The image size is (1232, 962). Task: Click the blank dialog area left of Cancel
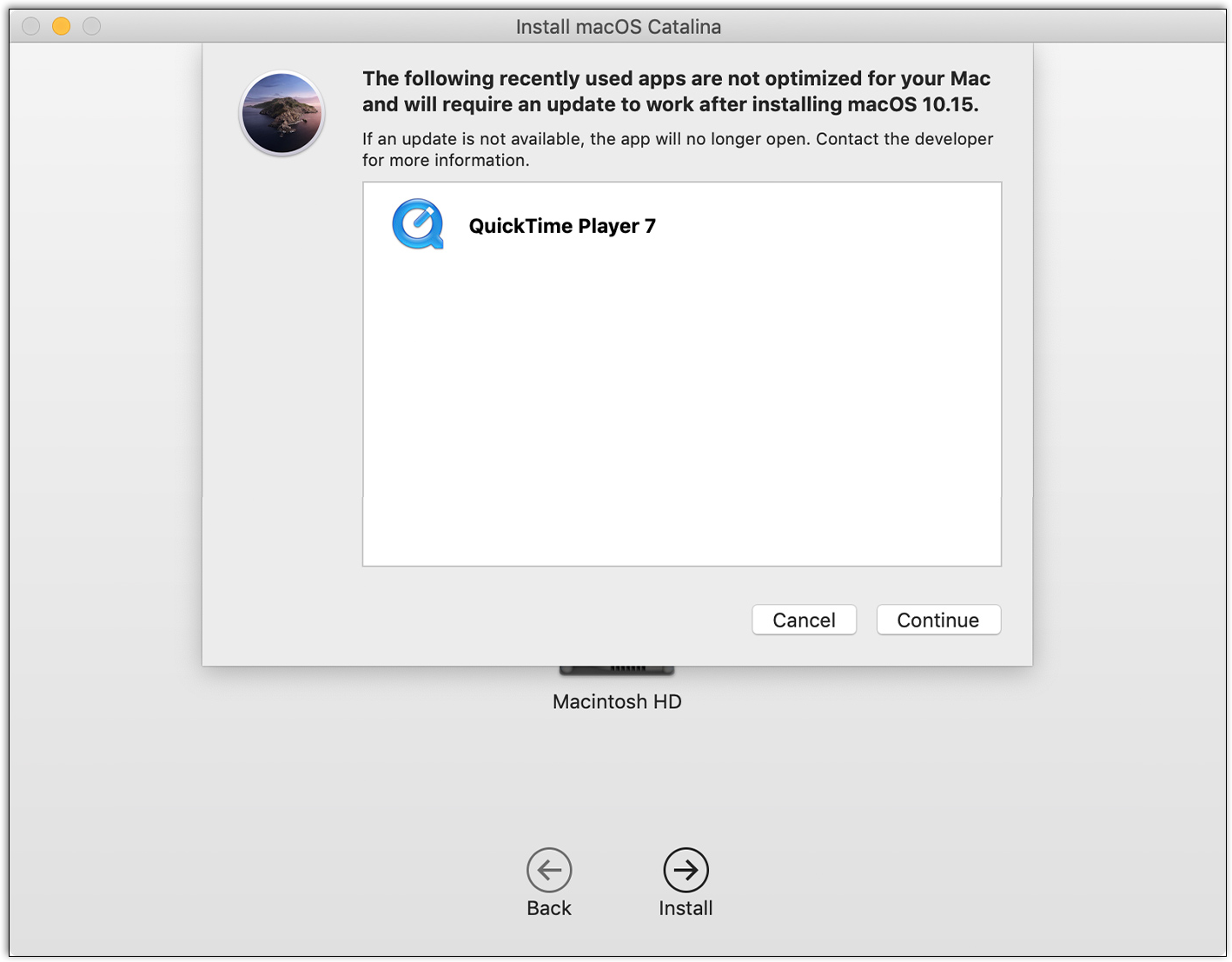pos(521,620)
